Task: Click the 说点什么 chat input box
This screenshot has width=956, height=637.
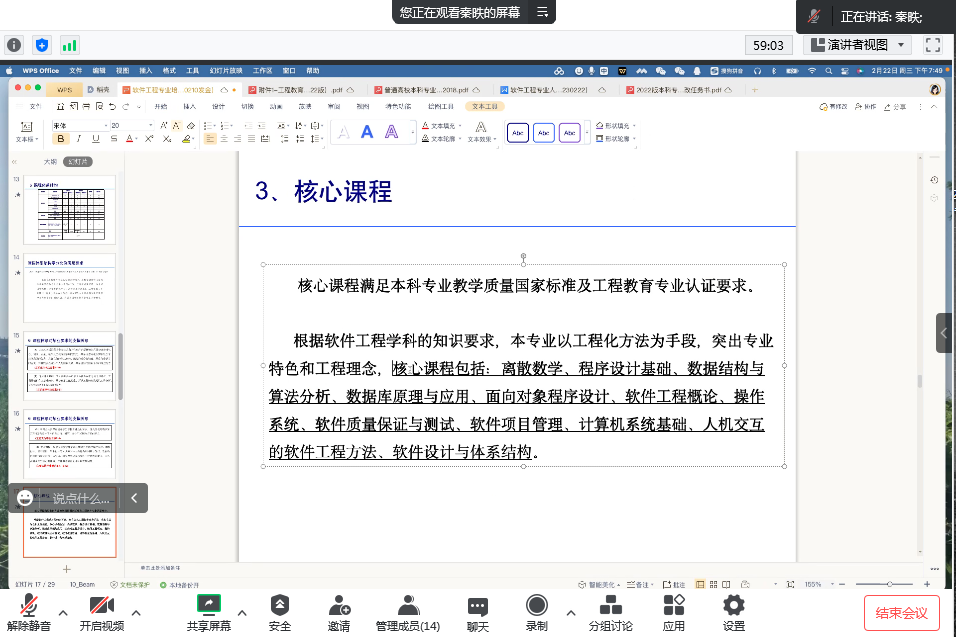Action: pos(80,498)
